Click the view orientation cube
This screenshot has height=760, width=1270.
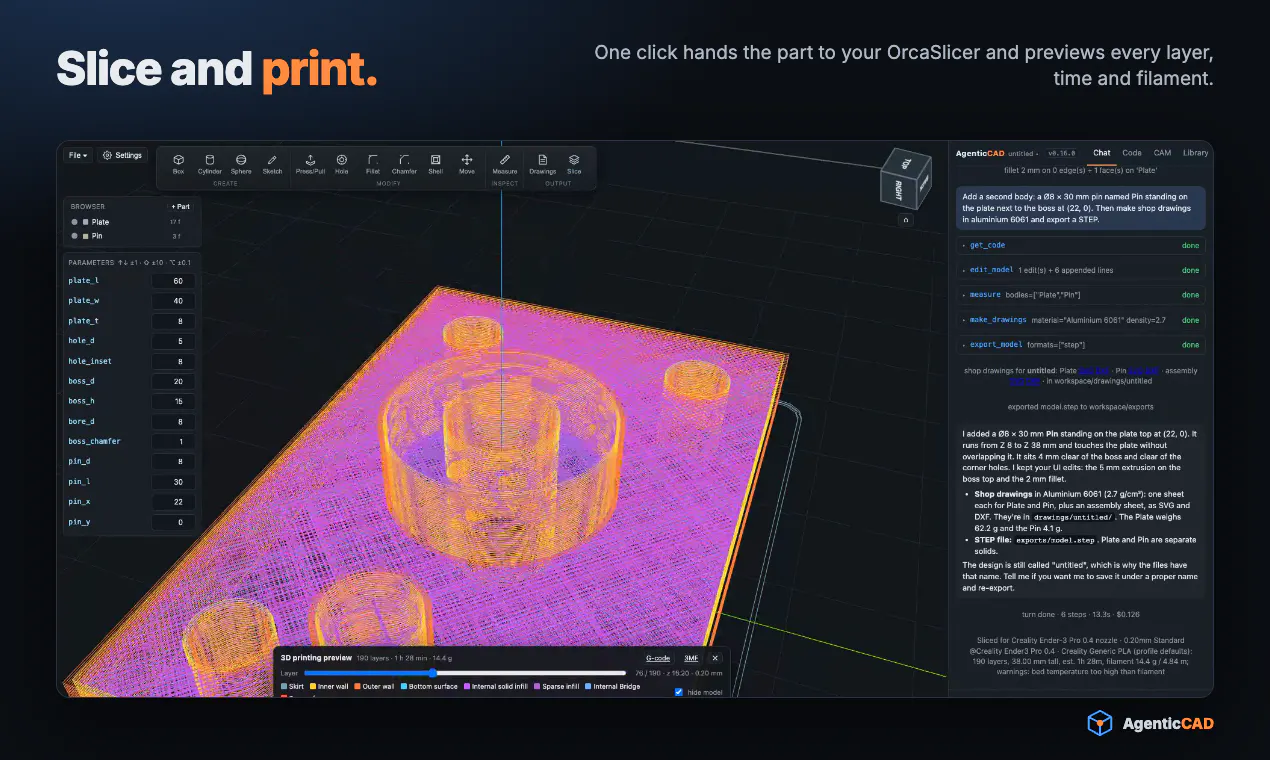tap(904, 179)
